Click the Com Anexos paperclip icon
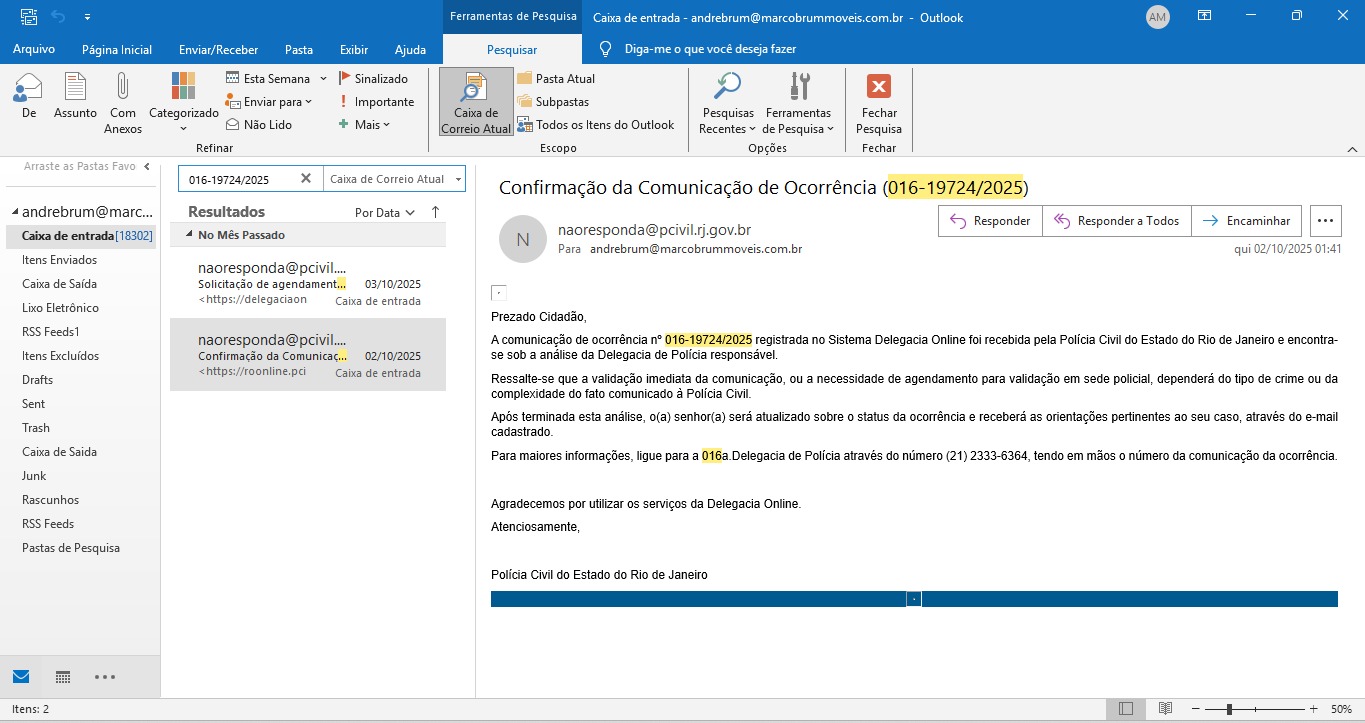 click(x=123, y=88)
